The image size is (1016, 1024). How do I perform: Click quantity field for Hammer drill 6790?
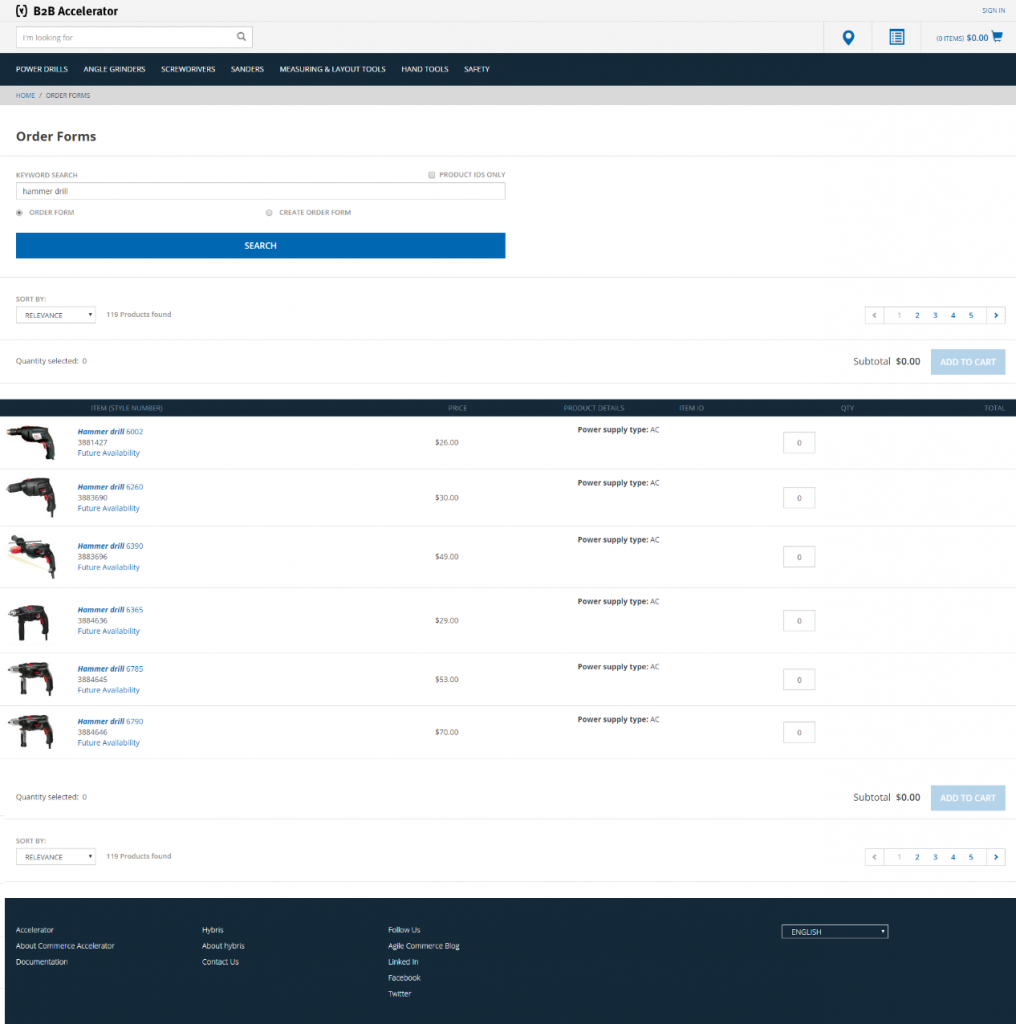[799, 732]
